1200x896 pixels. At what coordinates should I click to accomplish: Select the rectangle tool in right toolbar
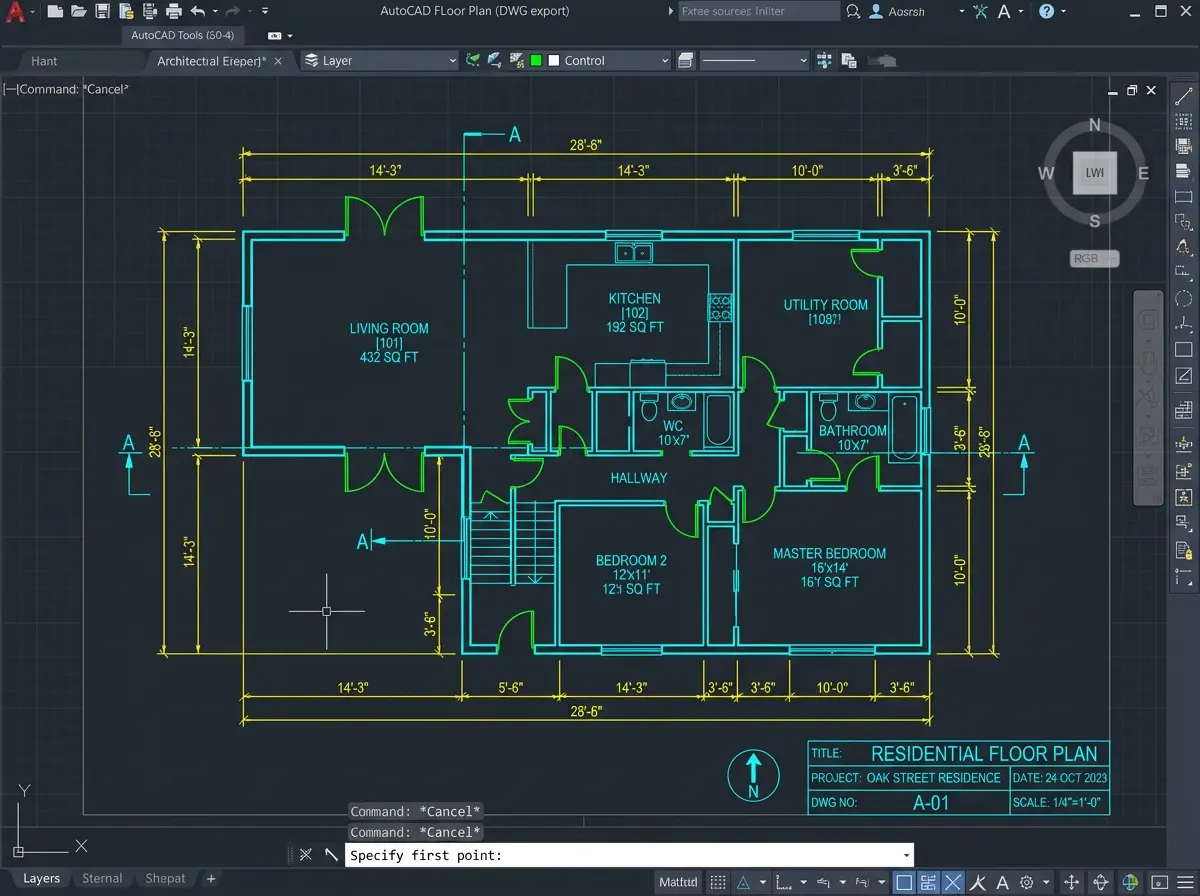(1184, 349)
